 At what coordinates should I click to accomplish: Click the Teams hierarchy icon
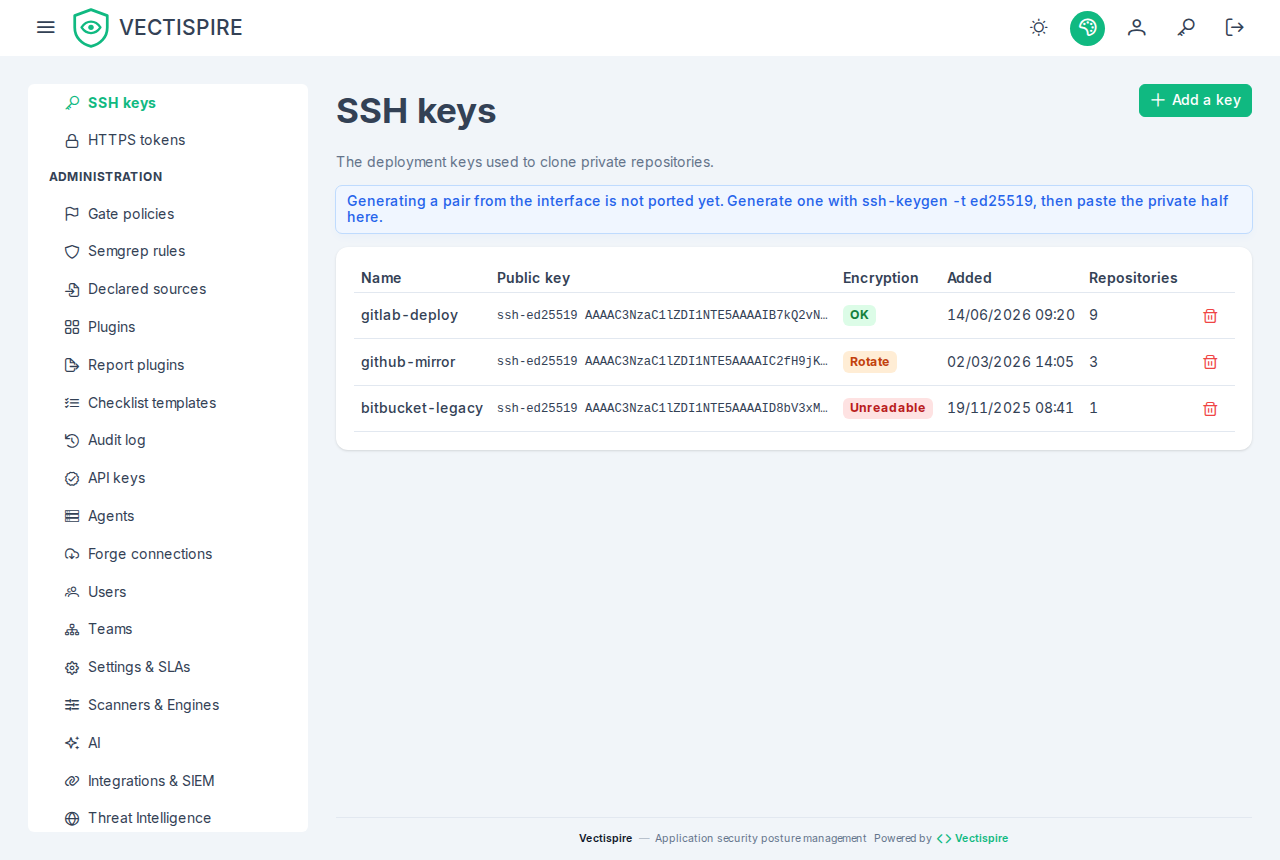click(72, 629)
